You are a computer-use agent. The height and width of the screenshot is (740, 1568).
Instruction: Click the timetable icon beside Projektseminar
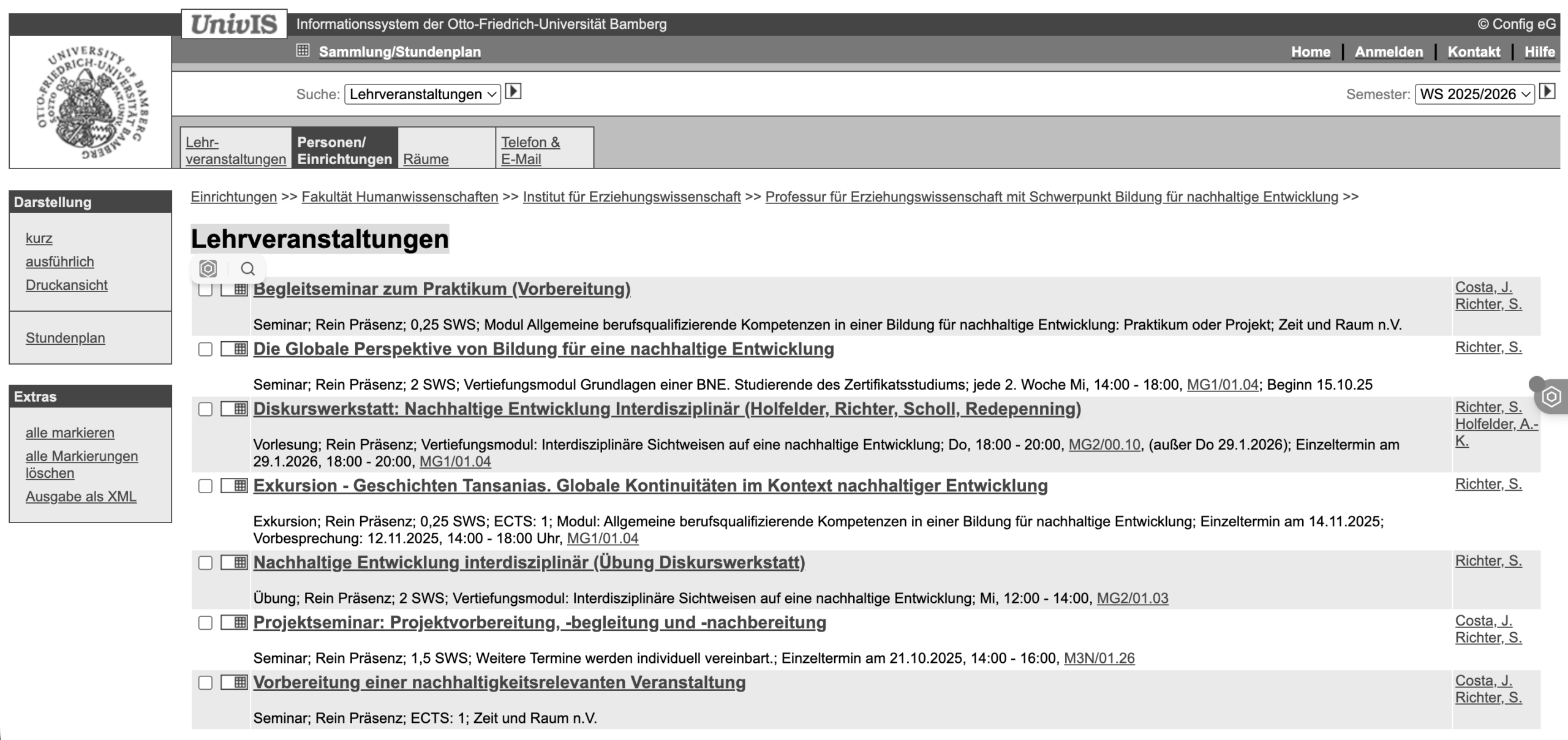pos(235,622)
